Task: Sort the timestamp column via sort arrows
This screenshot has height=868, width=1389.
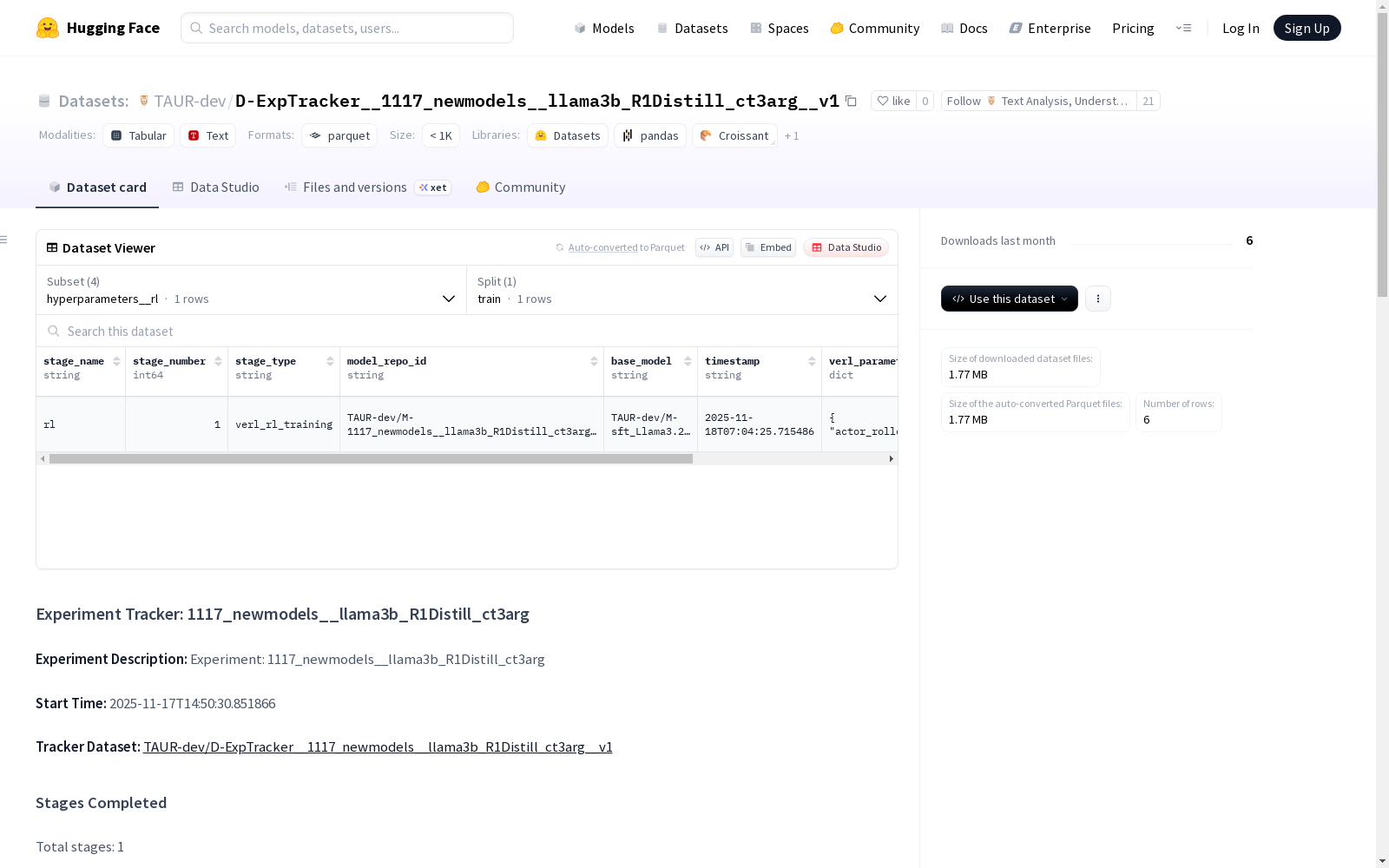Action: tap(812, 361)
